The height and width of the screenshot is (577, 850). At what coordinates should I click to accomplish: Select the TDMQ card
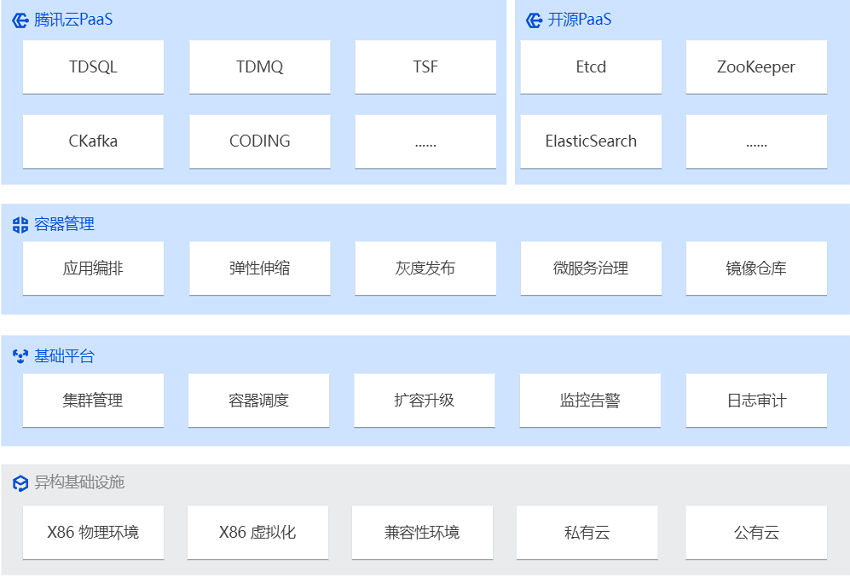tap(260, 67)
